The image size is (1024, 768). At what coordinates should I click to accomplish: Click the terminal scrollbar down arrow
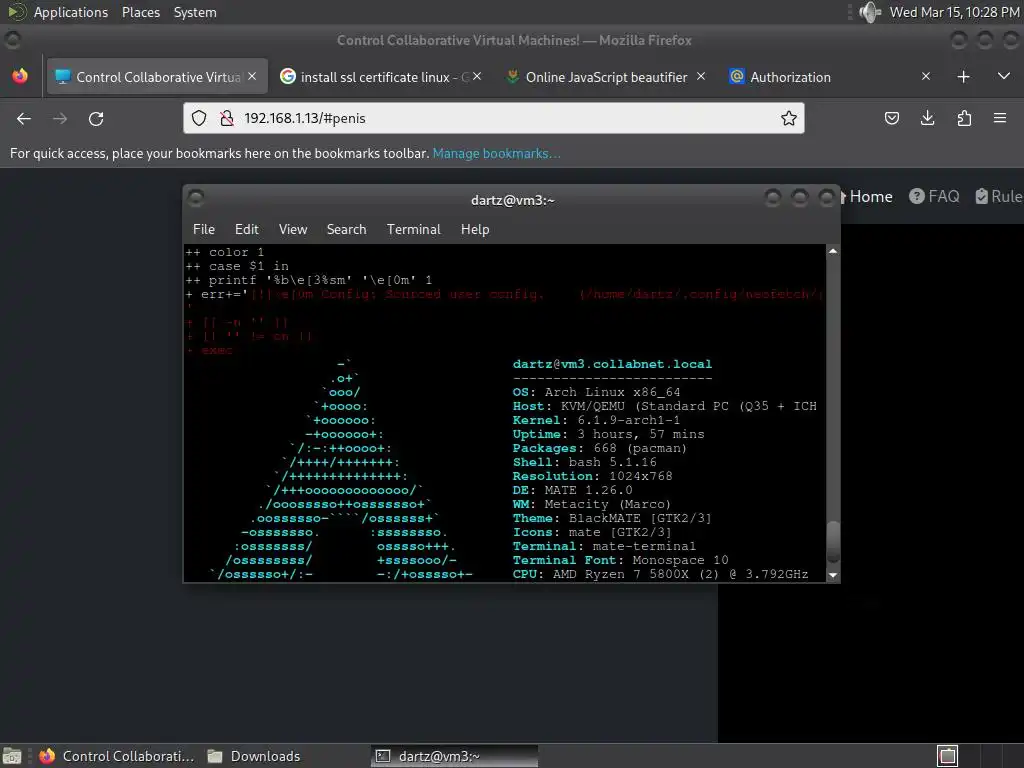pos(833,575)
